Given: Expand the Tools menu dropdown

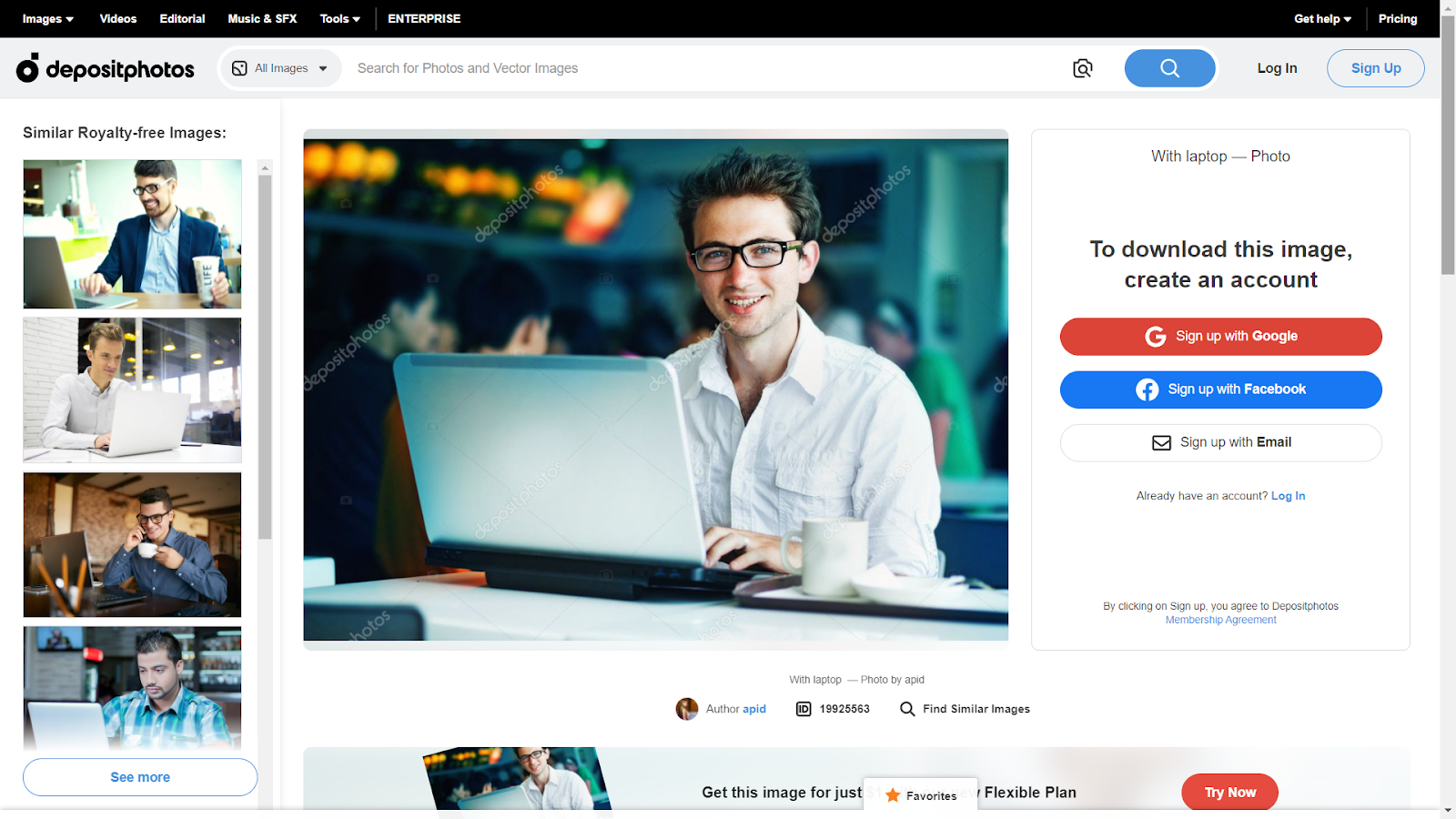Looking at the screenshot, I should click(340, 18).
